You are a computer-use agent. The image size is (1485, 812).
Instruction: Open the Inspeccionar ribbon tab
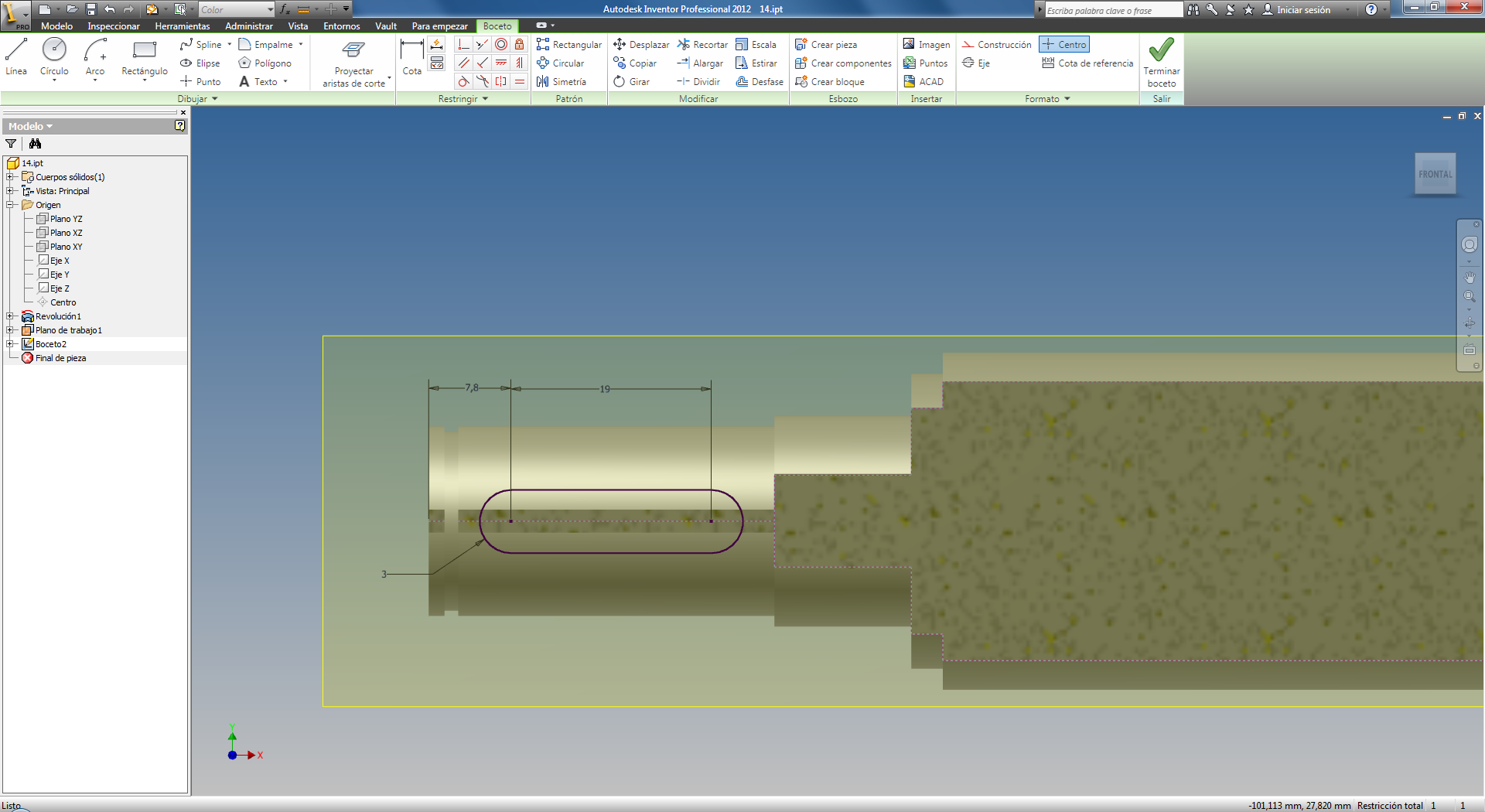[x=114, y=26]
